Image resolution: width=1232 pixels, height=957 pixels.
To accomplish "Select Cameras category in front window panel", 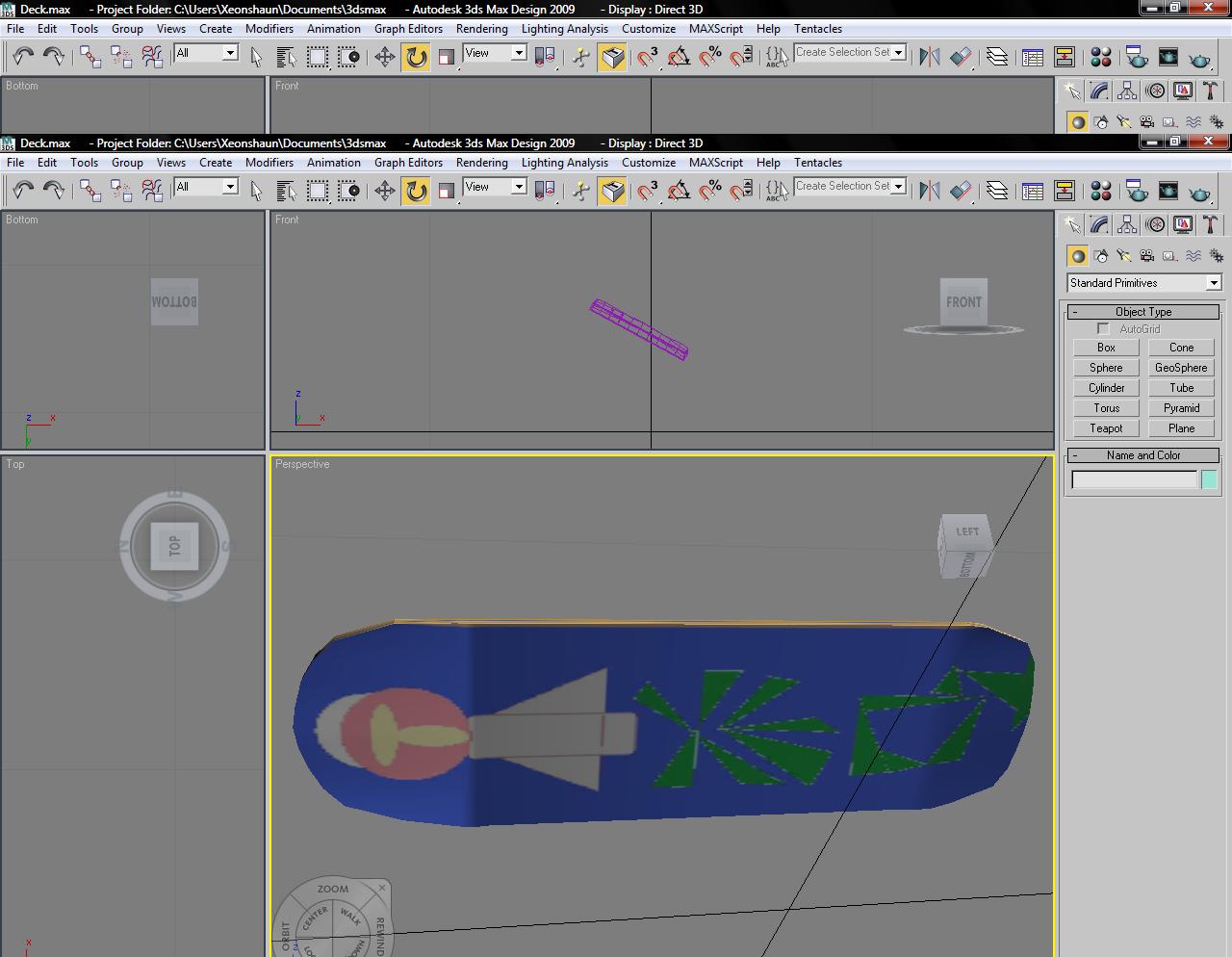I will [1147, 256].
